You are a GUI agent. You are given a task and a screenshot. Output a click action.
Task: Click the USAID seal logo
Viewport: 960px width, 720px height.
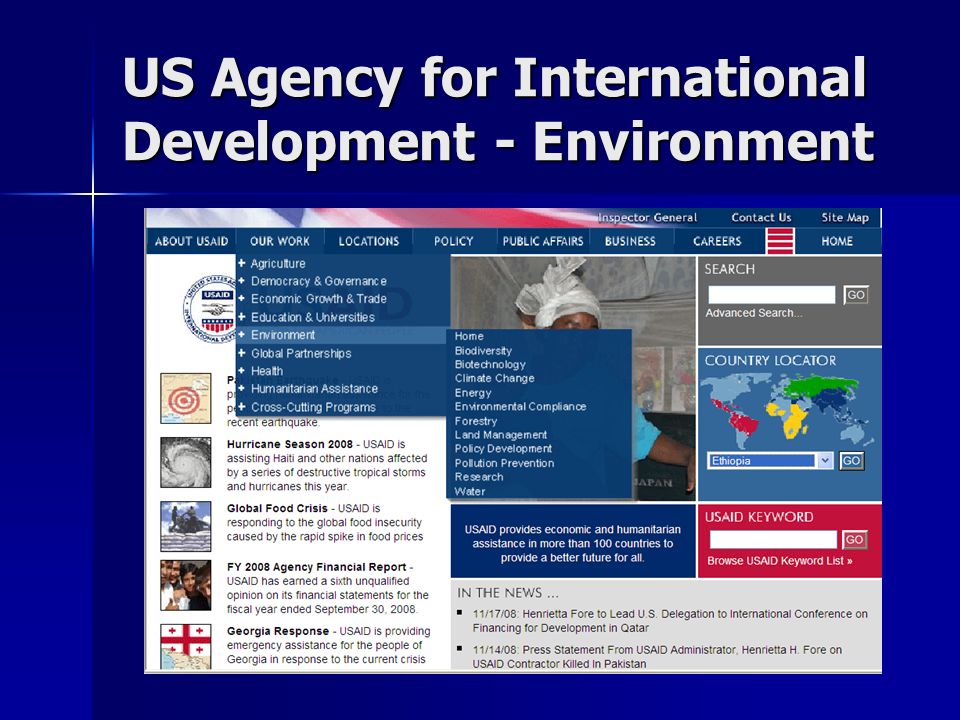coord(210,309)
